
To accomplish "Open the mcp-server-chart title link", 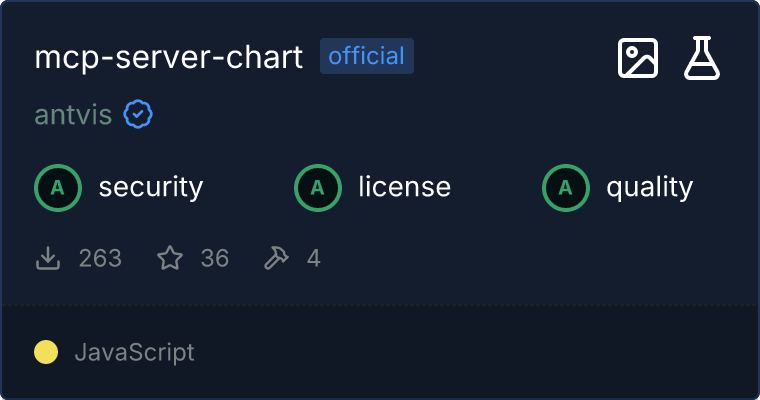I will click(x=168, y=58).
